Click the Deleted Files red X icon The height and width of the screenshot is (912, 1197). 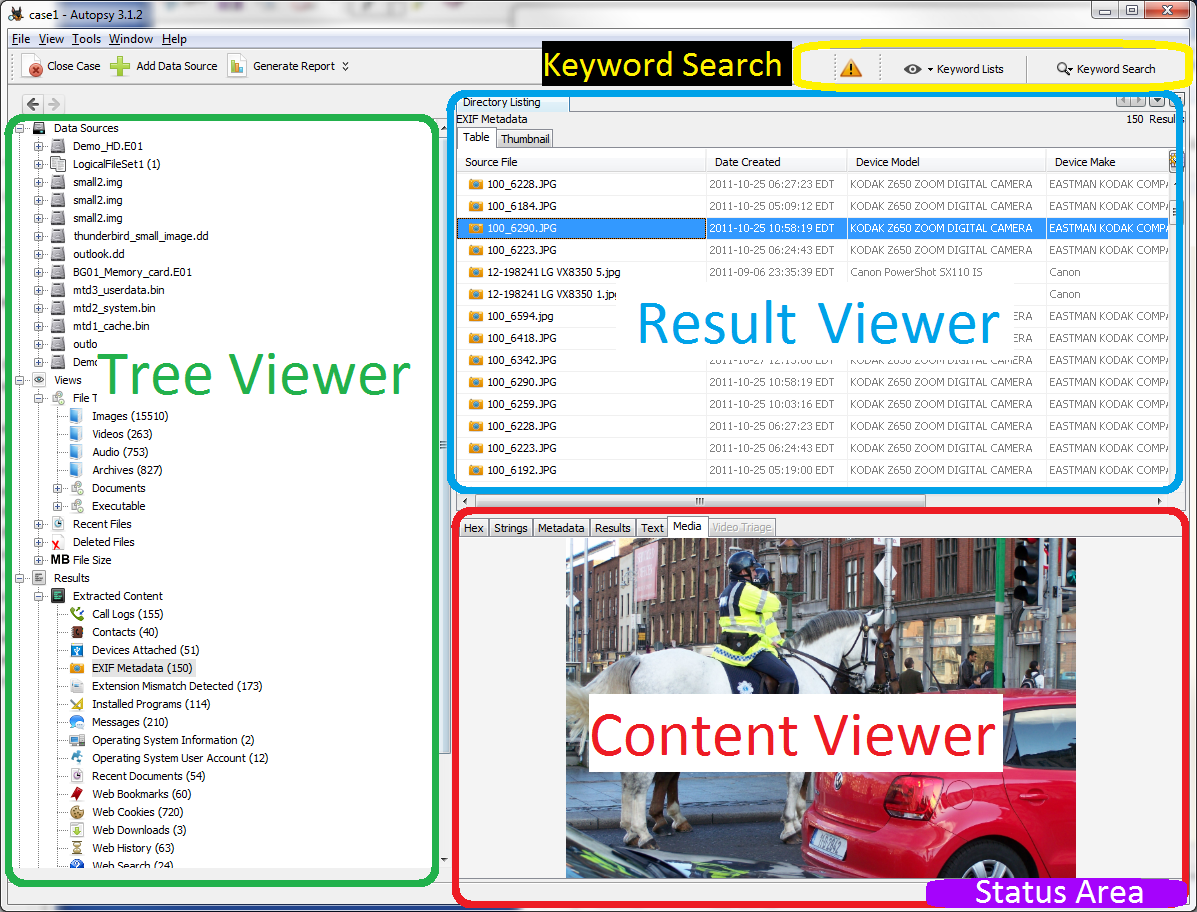click(57, 543)
